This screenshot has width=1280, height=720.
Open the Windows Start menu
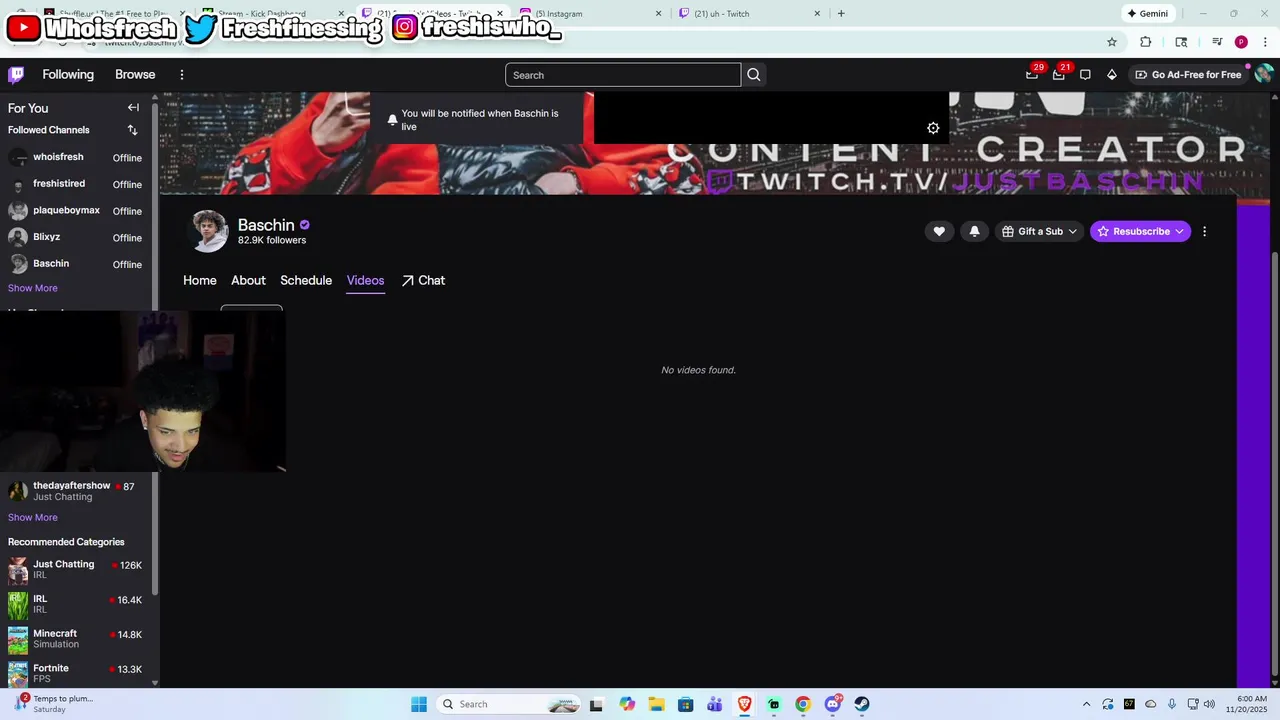(x=419, y=704)
